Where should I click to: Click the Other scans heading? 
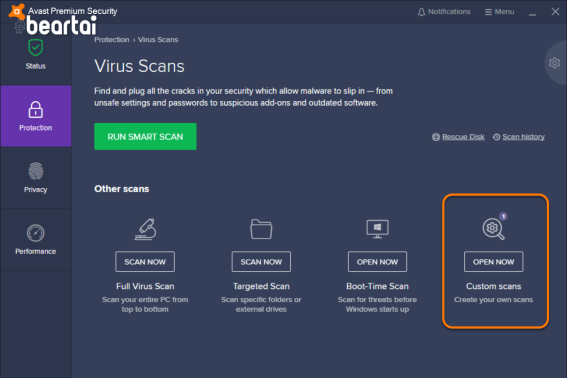click(x=122, y=189)
